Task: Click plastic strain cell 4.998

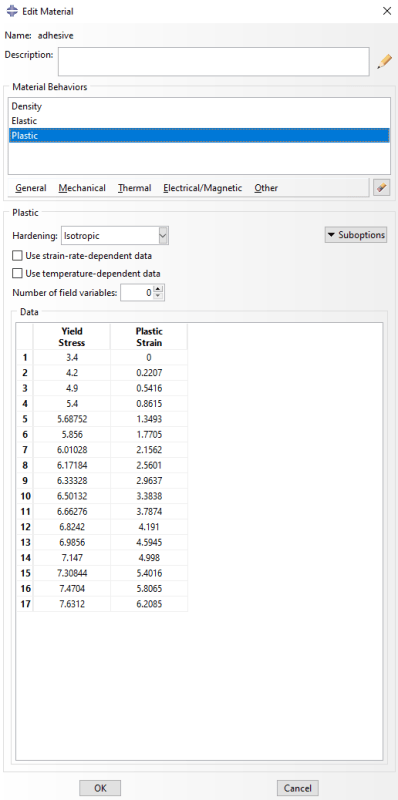Action: pyautogui.click(x=148, y=558)
